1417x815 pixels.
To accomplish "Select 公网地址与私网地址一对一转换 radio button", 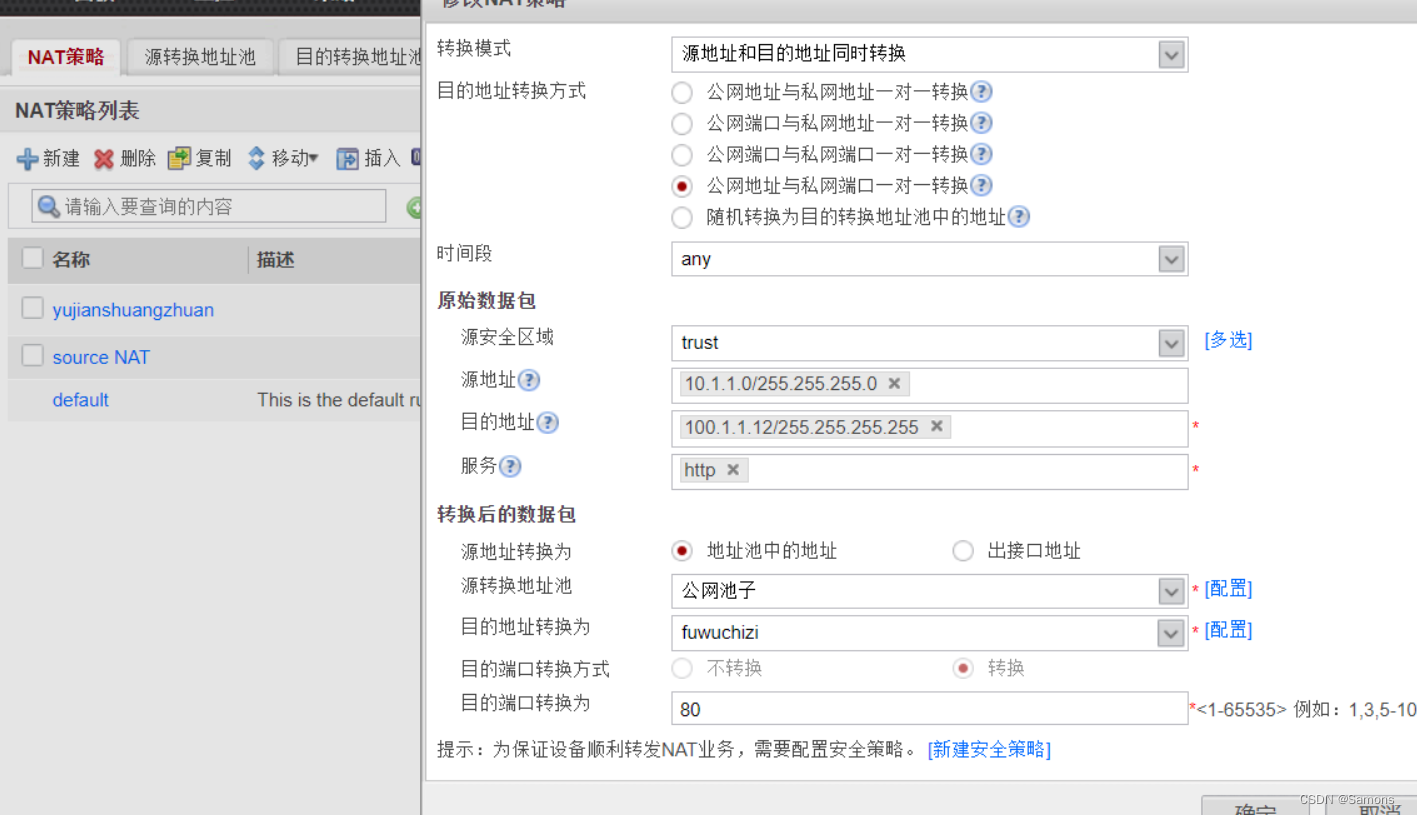I will 682,93.
